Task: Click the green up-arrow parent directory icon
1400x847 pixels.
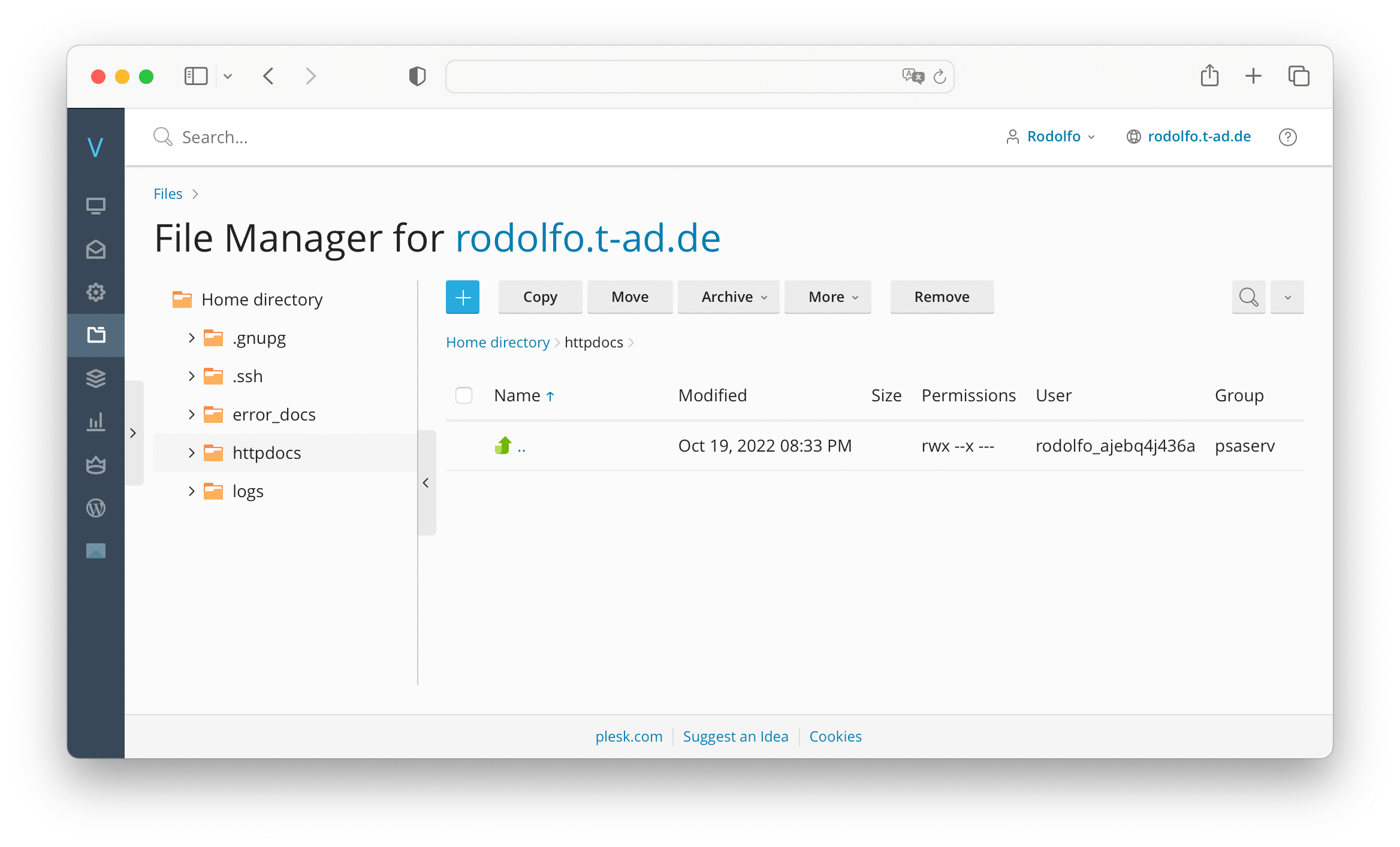Action: tap(503, 445)
